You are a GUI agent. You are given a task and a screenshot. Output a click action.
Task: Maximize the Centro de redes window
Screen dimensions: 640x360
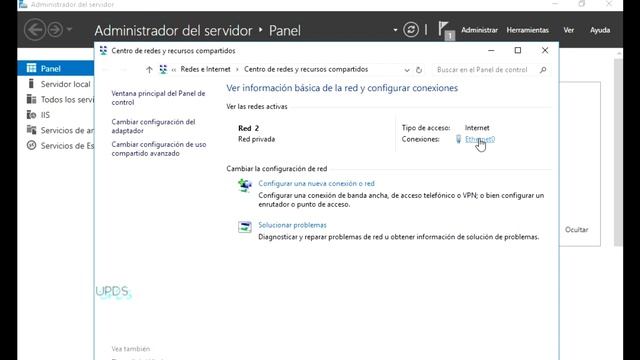click(x=518, y=50)
